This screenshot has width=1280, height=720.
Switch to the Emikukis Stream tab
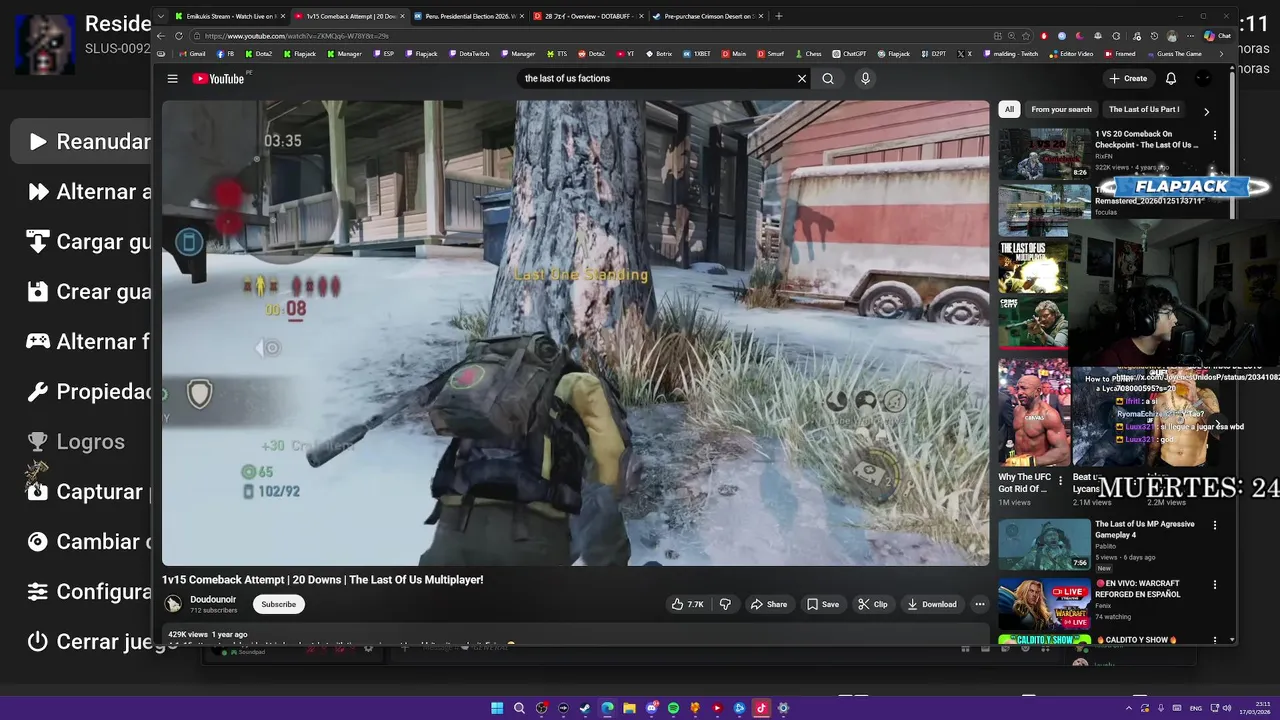(x=229, y=16)
